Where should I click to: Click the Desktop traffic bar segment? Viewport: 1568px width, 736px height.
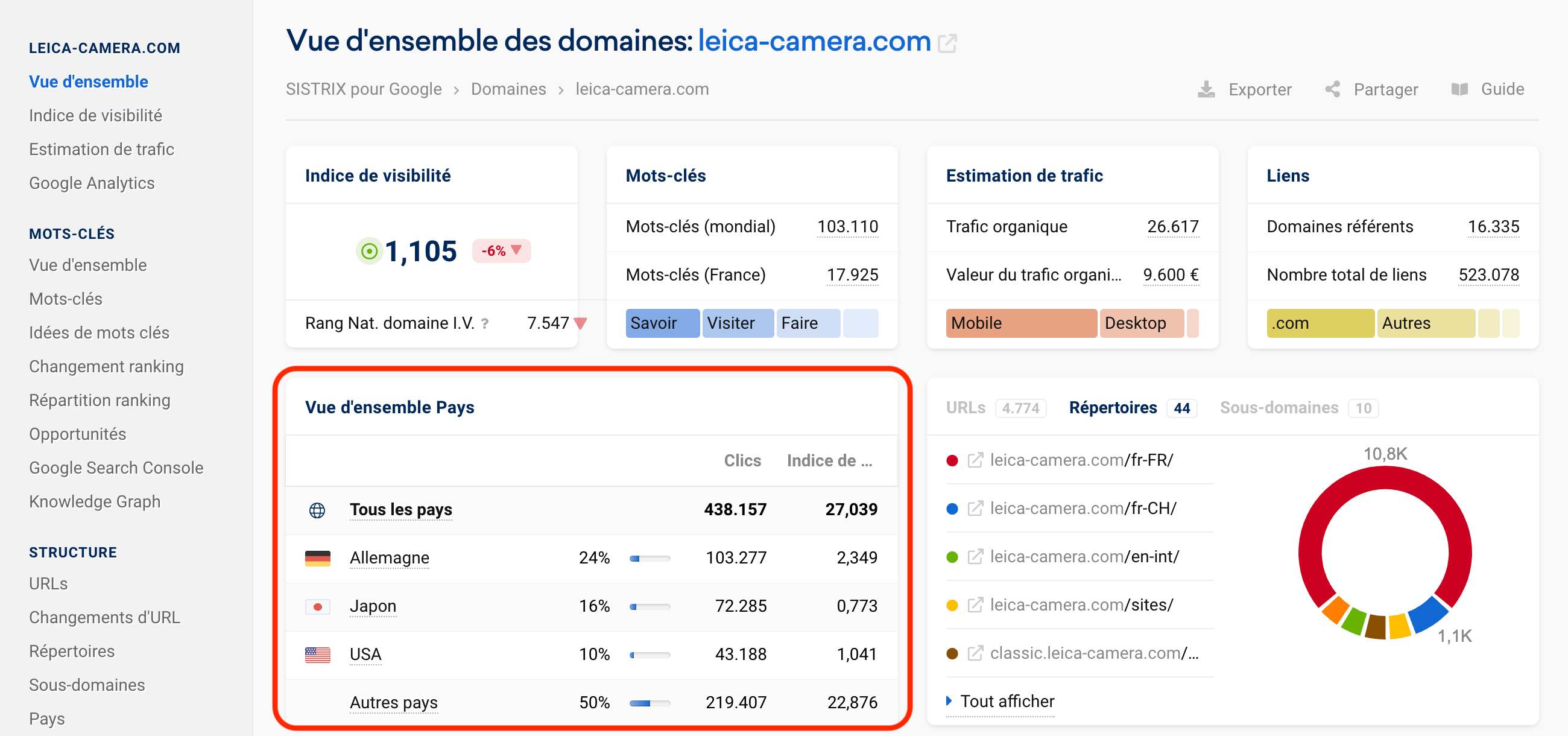click(x=1142, y=323)
